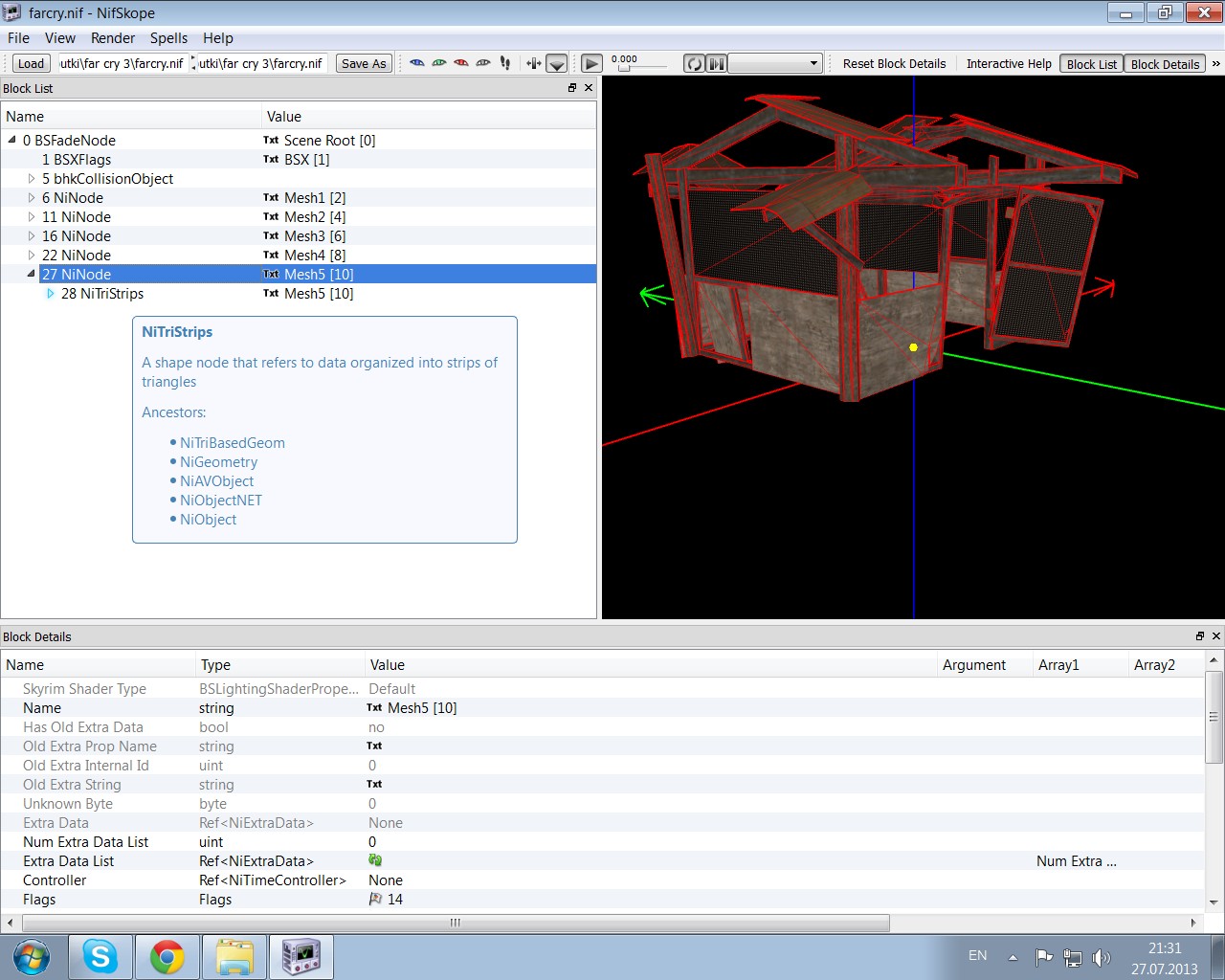
Task: Expand the 22 NiNode tree node
Action: click(x=32, y=255)
